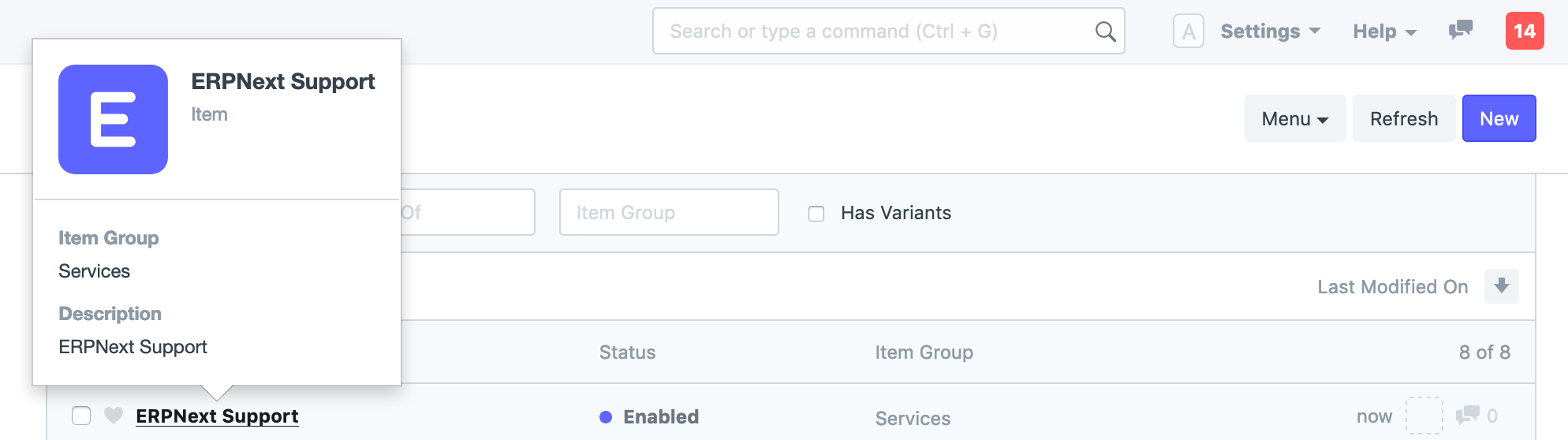Toggle sort direction arrow button

pyautogui.click(x=1501, y=286)
